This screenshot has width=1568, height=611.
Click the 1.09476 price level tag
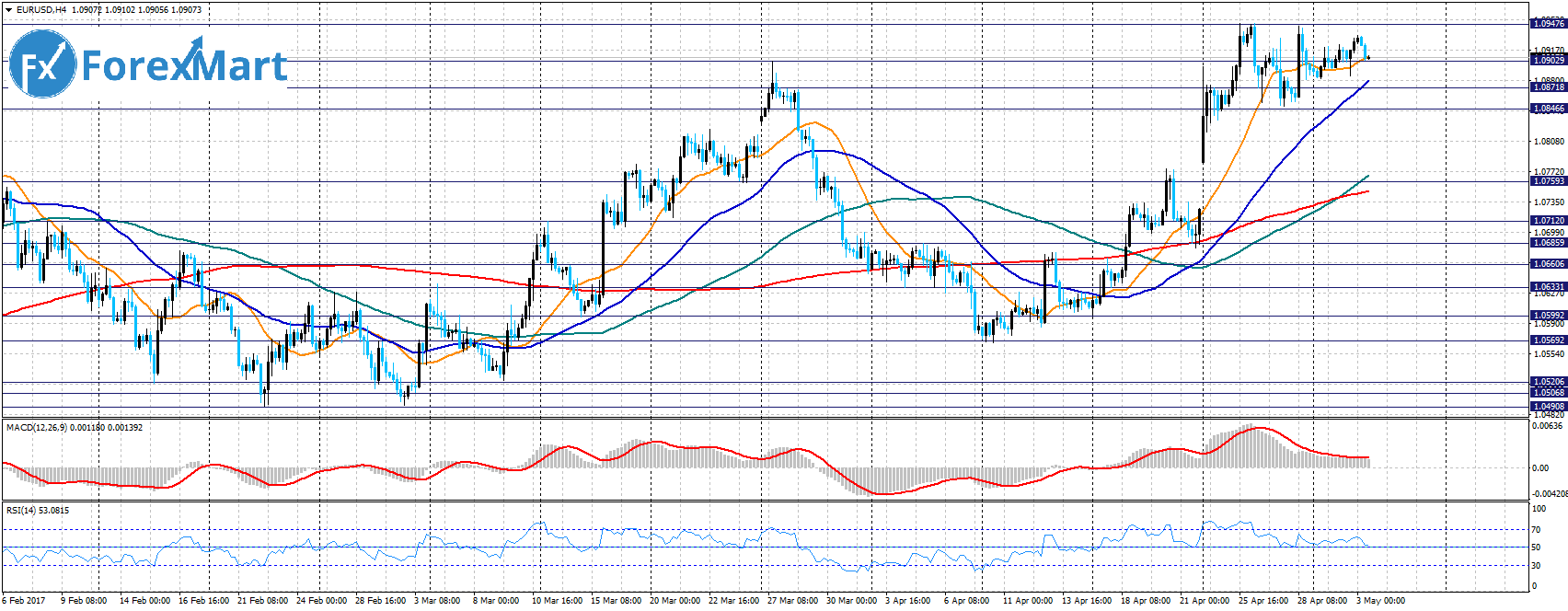(1548, 24)
